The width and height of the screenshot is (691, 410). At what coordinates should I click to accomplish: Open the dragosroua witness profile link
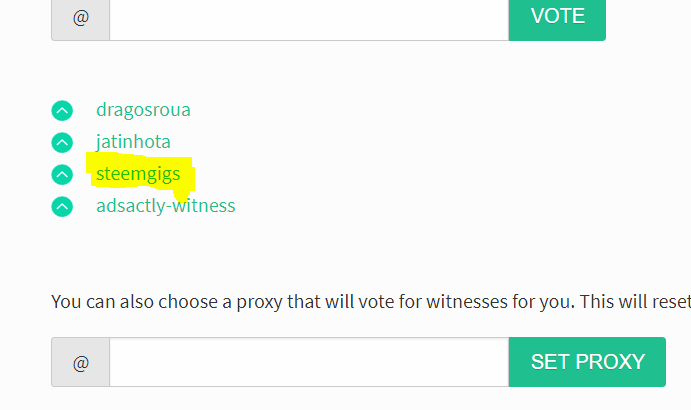coord(143,110)
